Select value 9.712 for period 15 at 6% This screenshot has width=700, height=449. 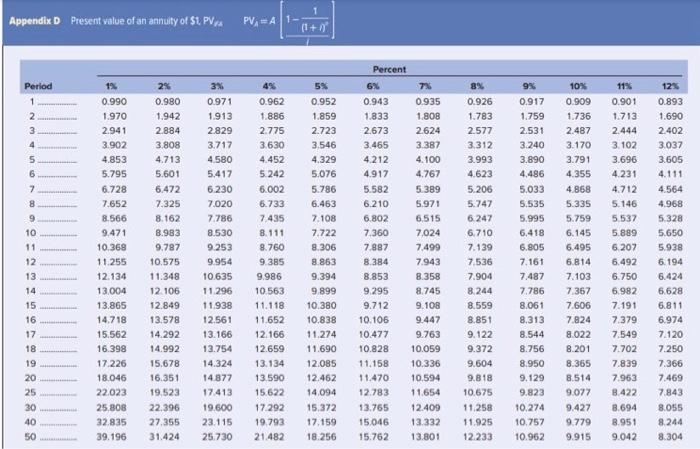point(376,306)
